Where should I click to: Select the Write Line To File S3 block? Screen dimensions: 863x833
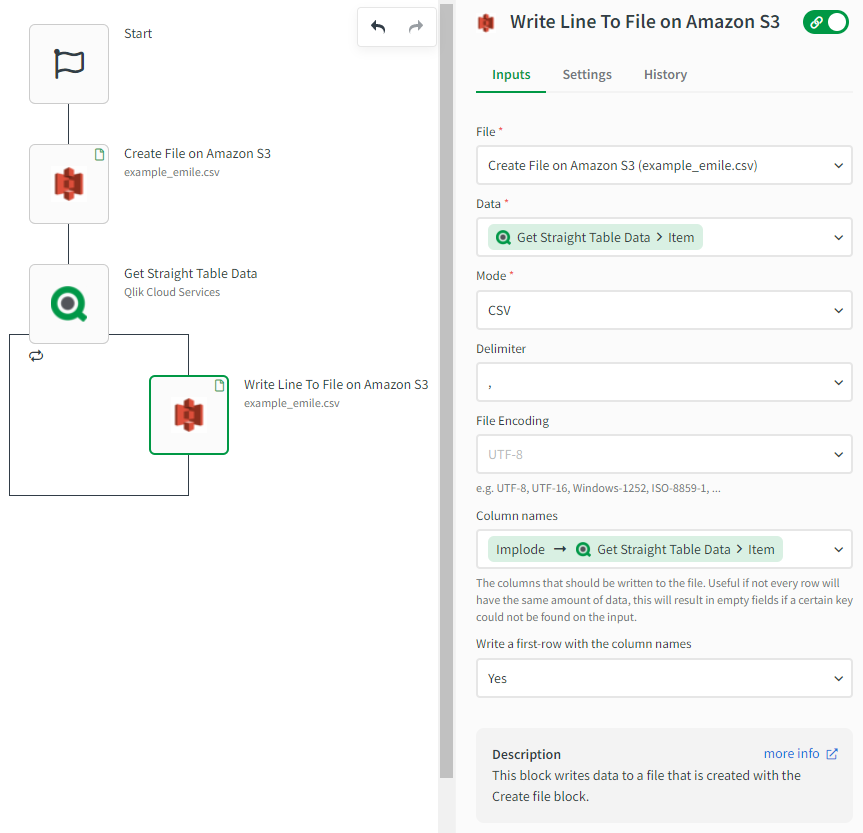point(189,415)
